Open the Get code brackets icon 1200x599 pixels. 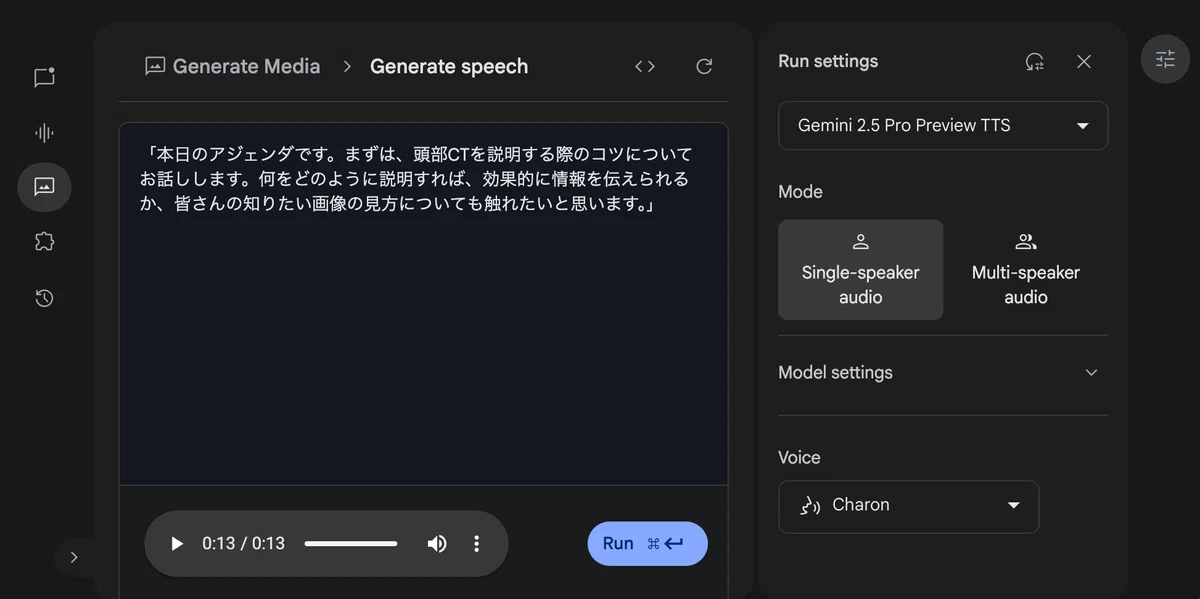(645, 67)
